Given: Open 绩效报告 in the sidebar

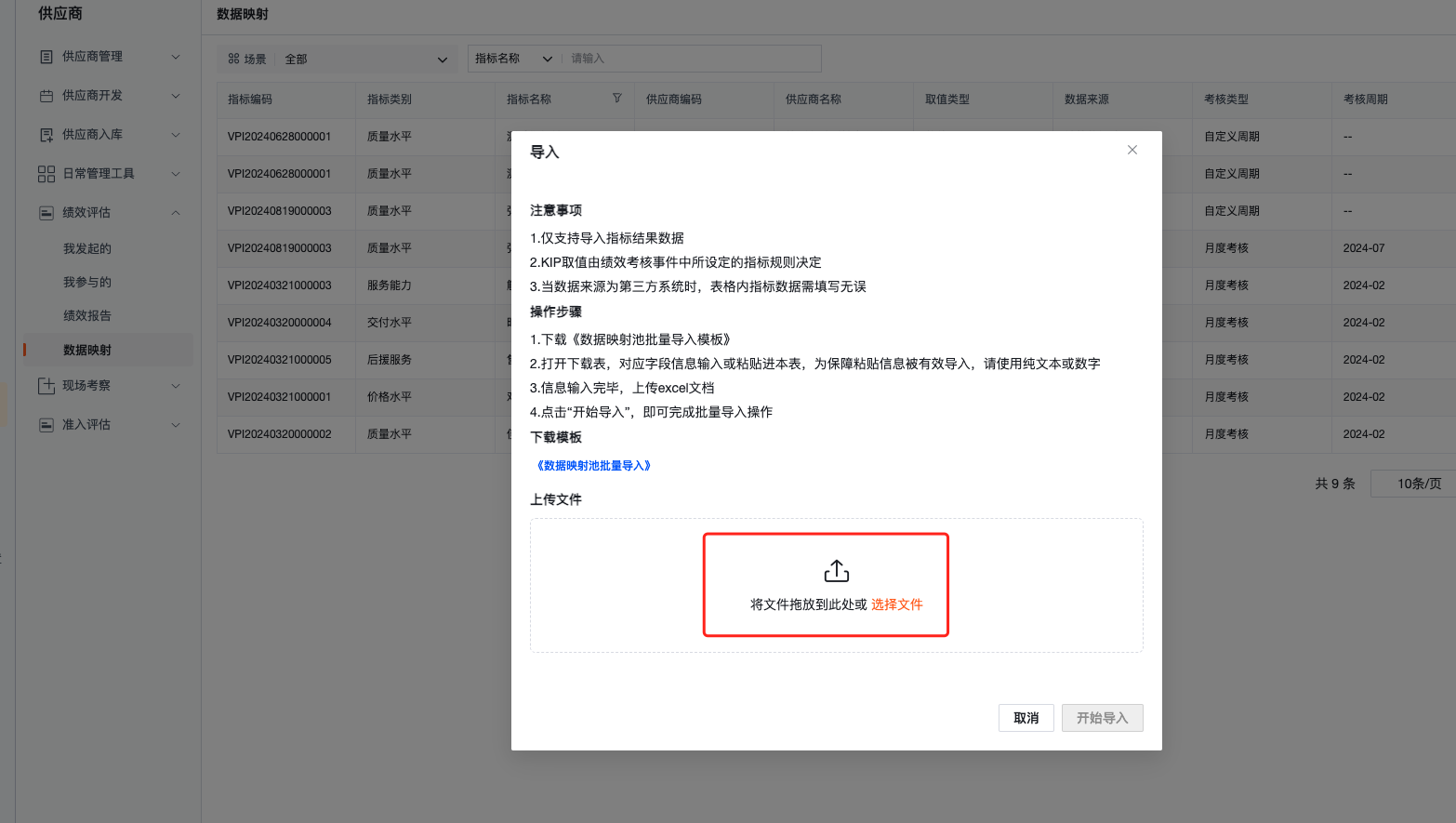Looking at the screenshot, I should tap(87, 315).
